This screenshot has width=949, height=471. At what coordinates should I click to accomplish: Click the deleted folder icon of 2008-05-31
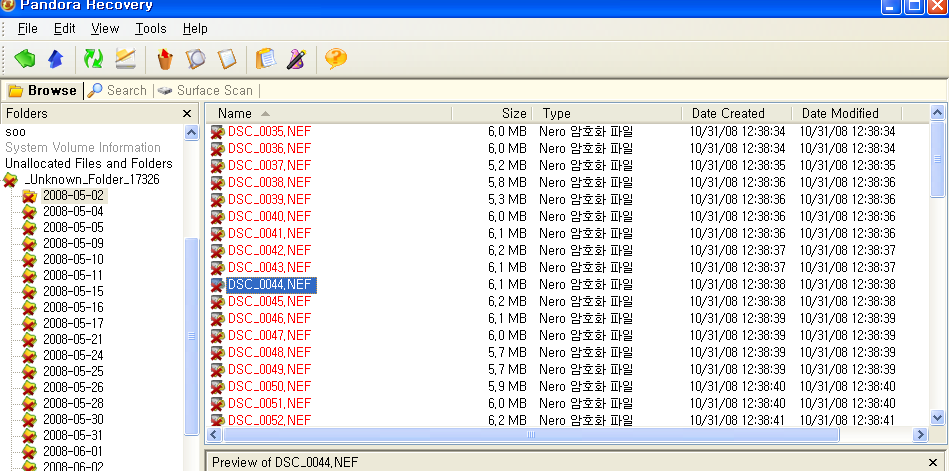pyautogui.click(x=29, y=436)
